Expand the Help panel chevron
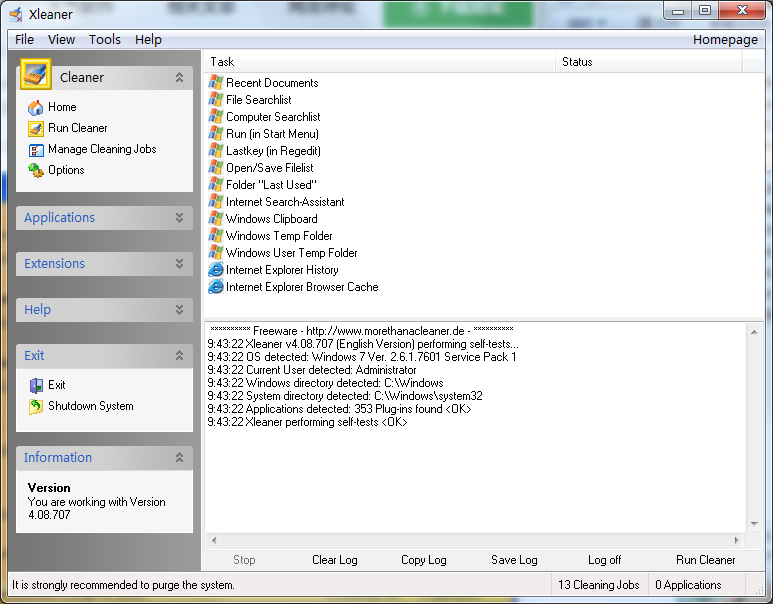This screenshot has height=604, width=773. tap(179, 310)
